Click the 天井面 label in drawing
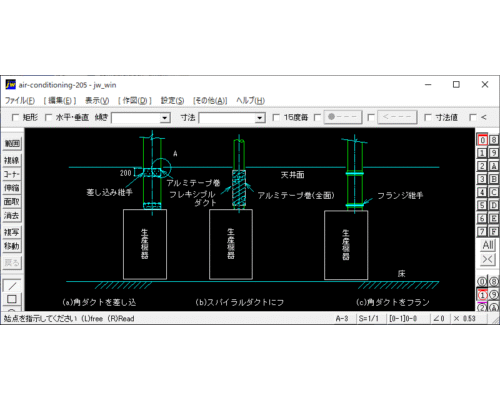 pyautogui.click(x=293, y=175)
